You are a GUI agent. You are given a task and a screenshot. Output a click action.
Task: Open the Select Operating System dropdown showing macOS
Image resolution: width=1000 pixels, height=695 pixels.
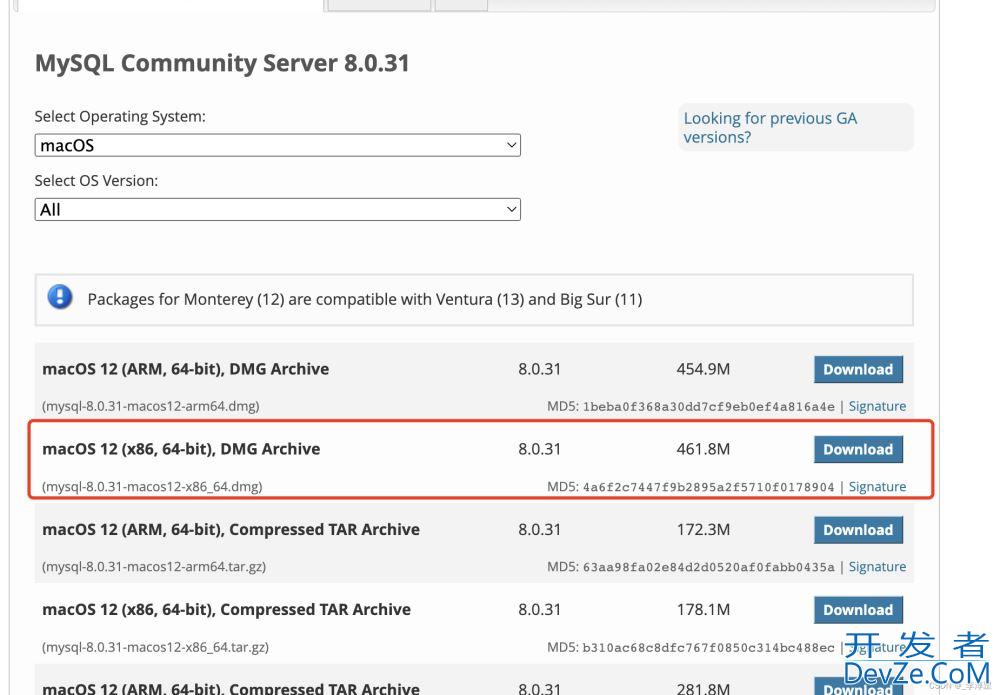click(x=277, y=145)
